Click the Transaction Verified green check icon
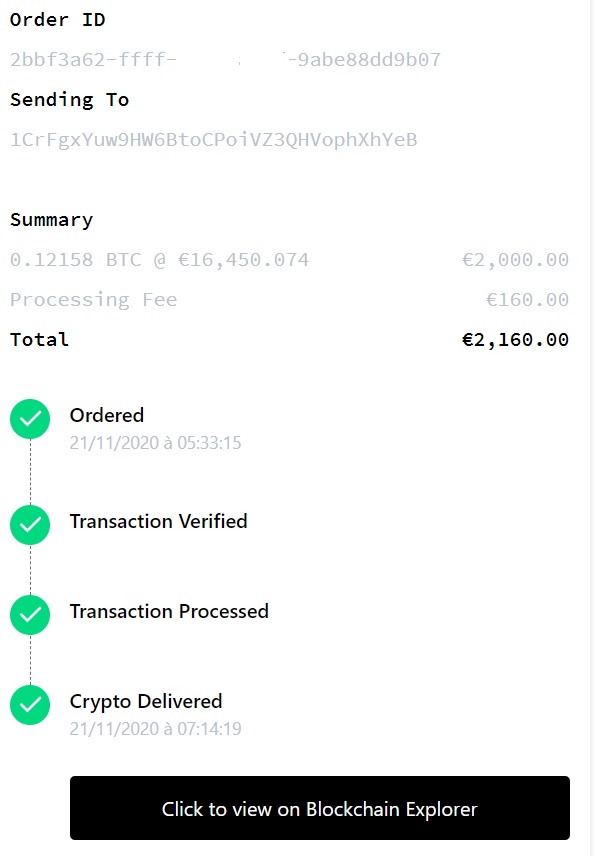615x856 pixels. pos(30,525)
